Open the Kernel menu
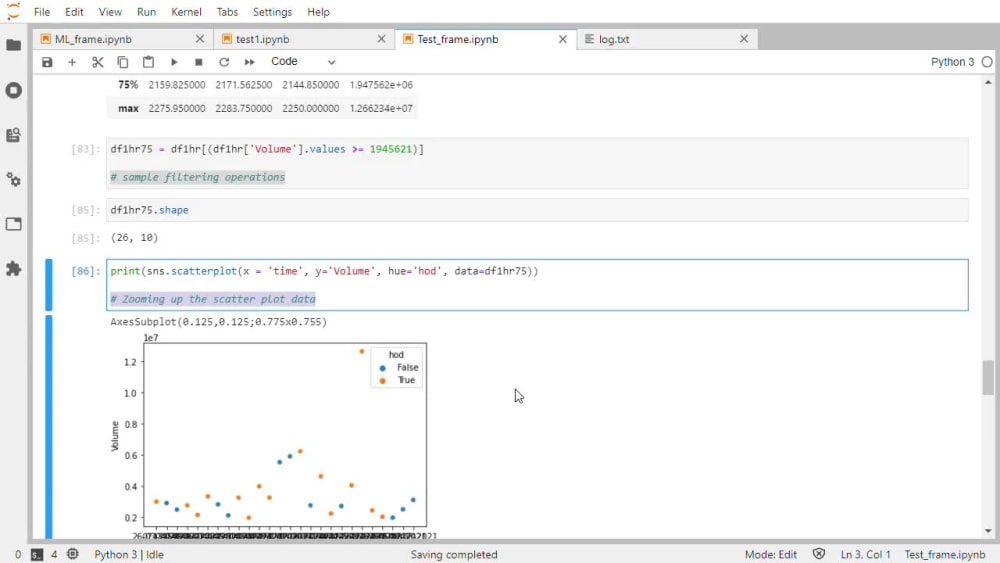The width and height of the screenshot is (1000, 563). tap(186, 11)
